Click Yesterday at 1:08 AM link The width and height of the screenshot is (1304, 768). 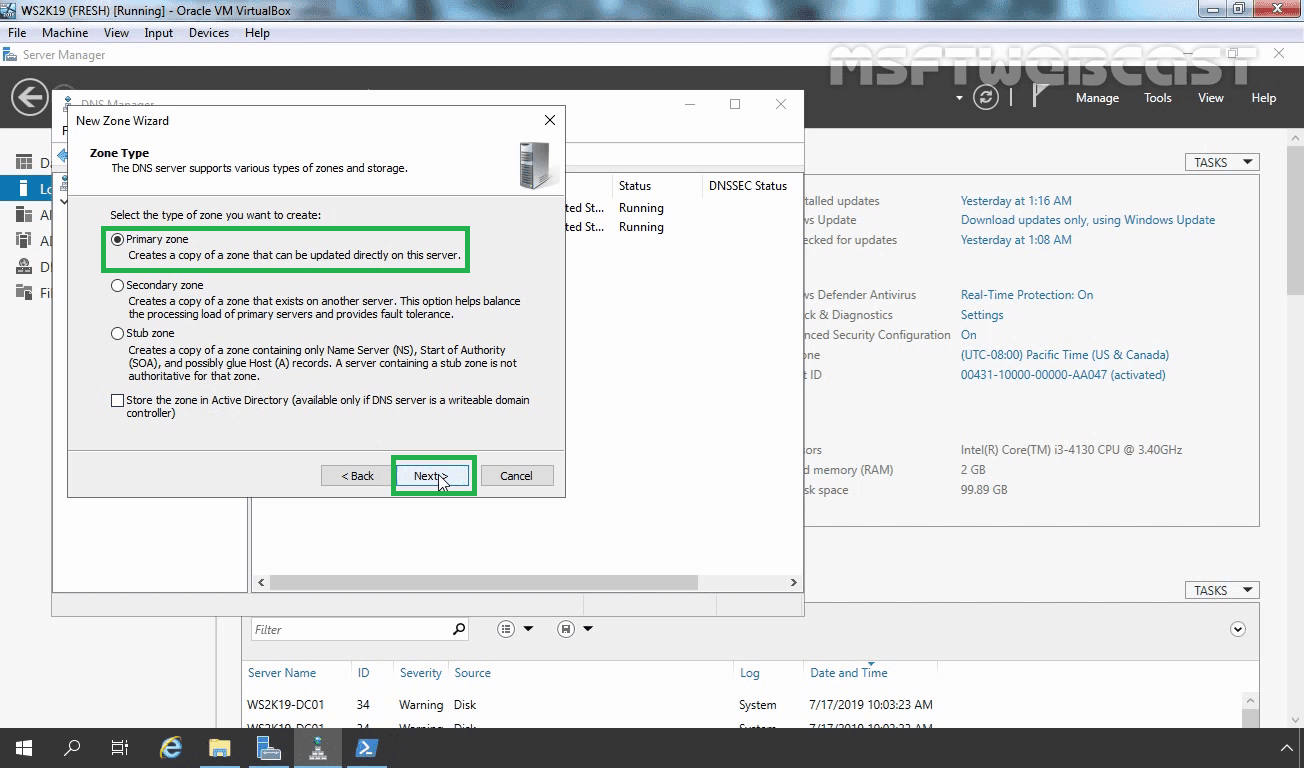(1016, 240)
